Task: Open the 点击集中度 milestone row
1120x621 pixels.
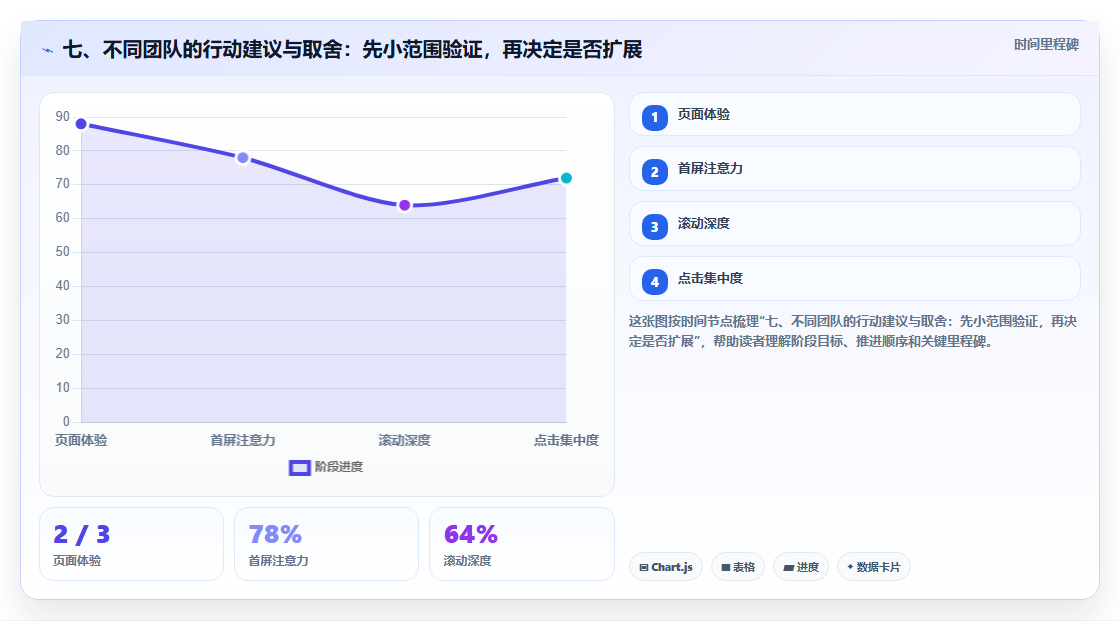Action: pos(854,279)
